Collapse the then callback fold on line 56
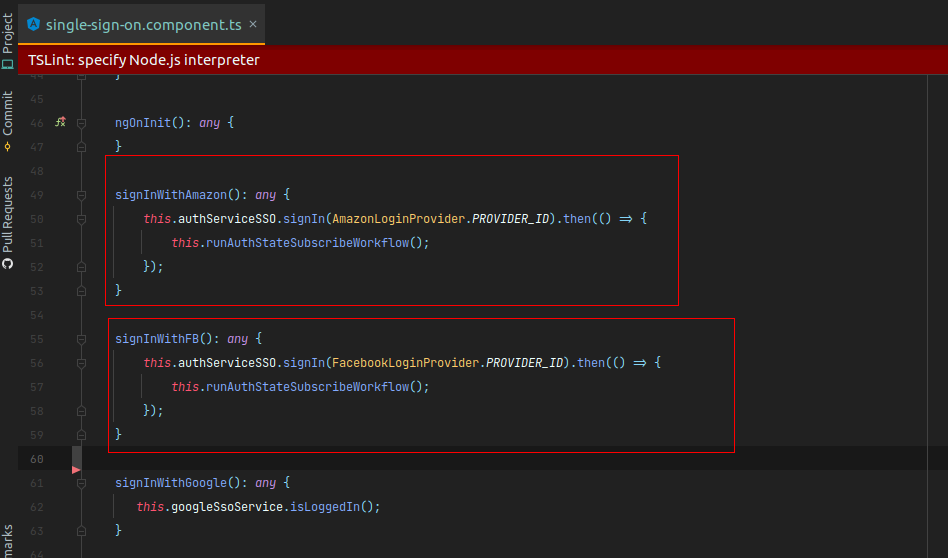This screenshot has width=948, height=558. pyautogui.click(x=81, y=363)
